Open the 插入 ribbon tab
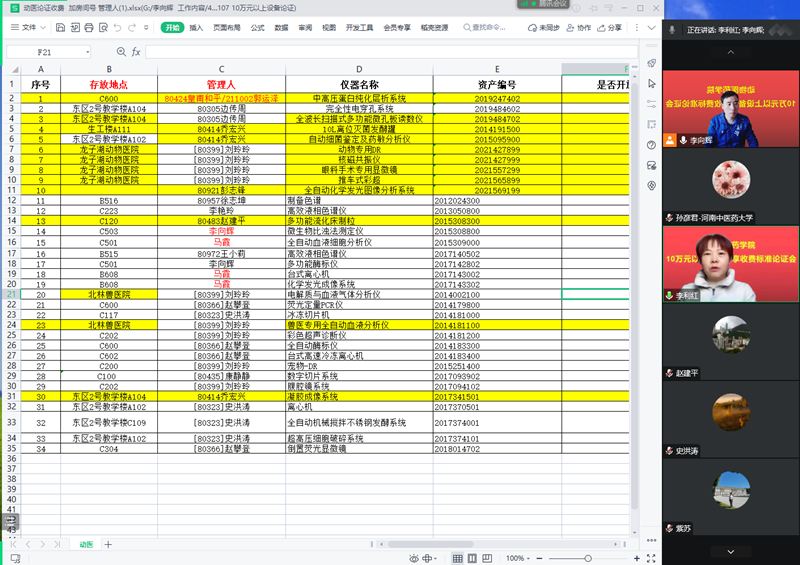This screenshot has height=565, width=800. 196,28
